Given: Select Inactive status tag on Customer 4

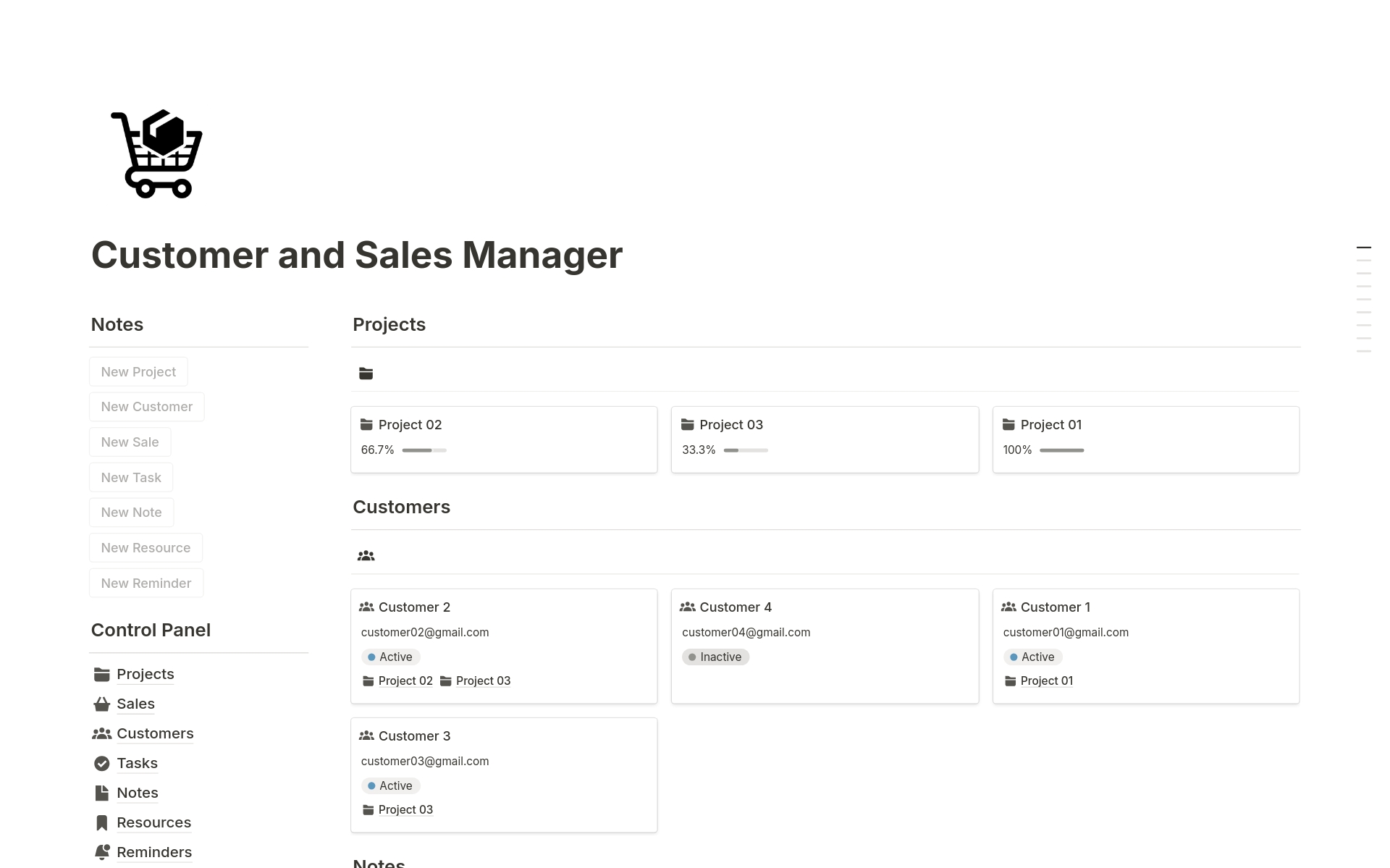Looking at the screenshot, I should pyautogui.click(x=715, y=657).
